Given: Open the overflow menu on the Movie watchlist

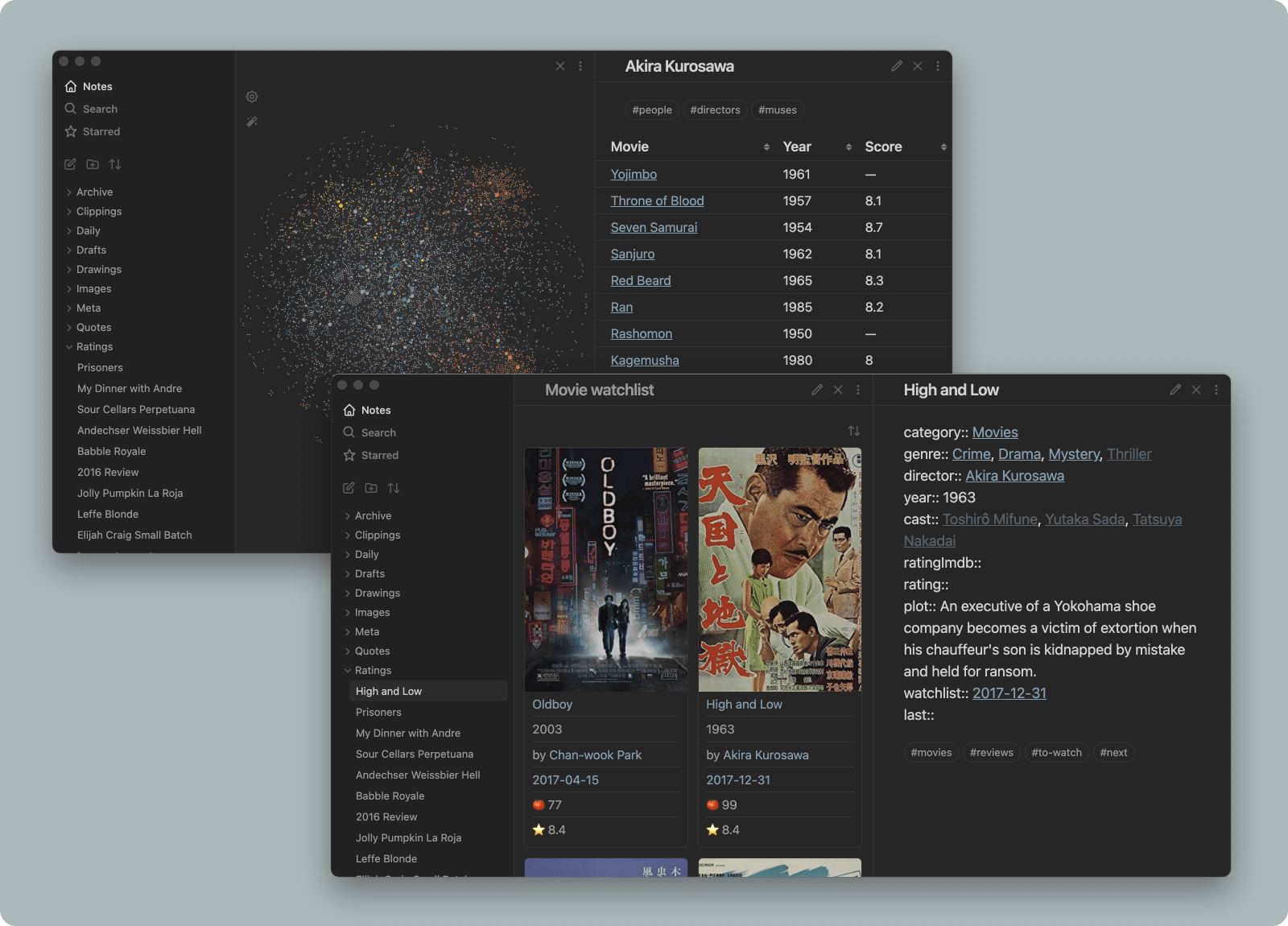Looking at the screenshot, I should 858,389.
